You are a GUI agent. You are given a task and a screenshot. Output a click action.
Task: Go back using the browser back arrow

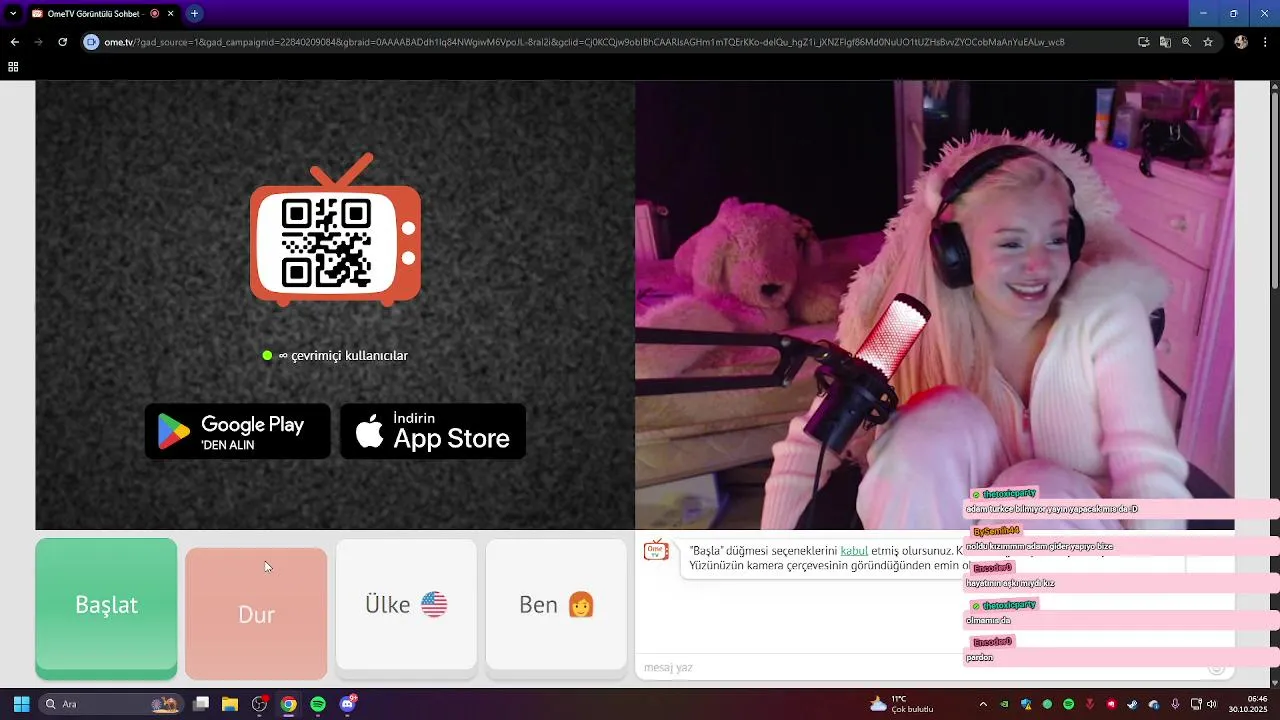(14, 42)
